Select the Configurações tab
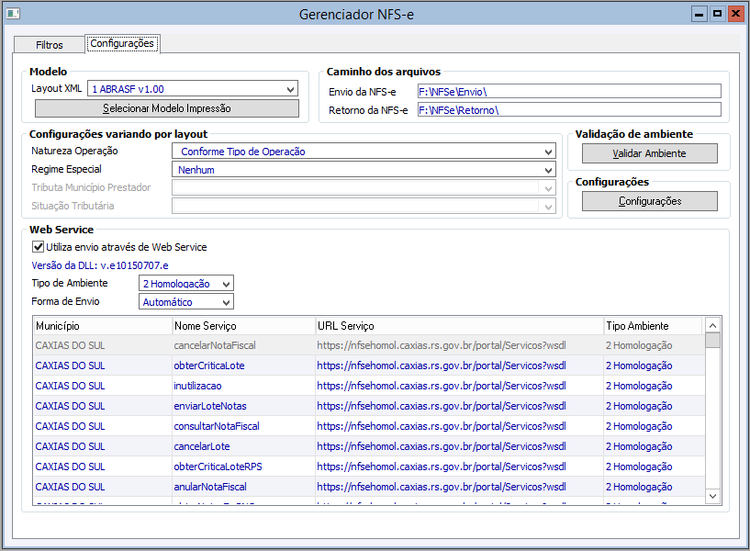 coord(122,44)
